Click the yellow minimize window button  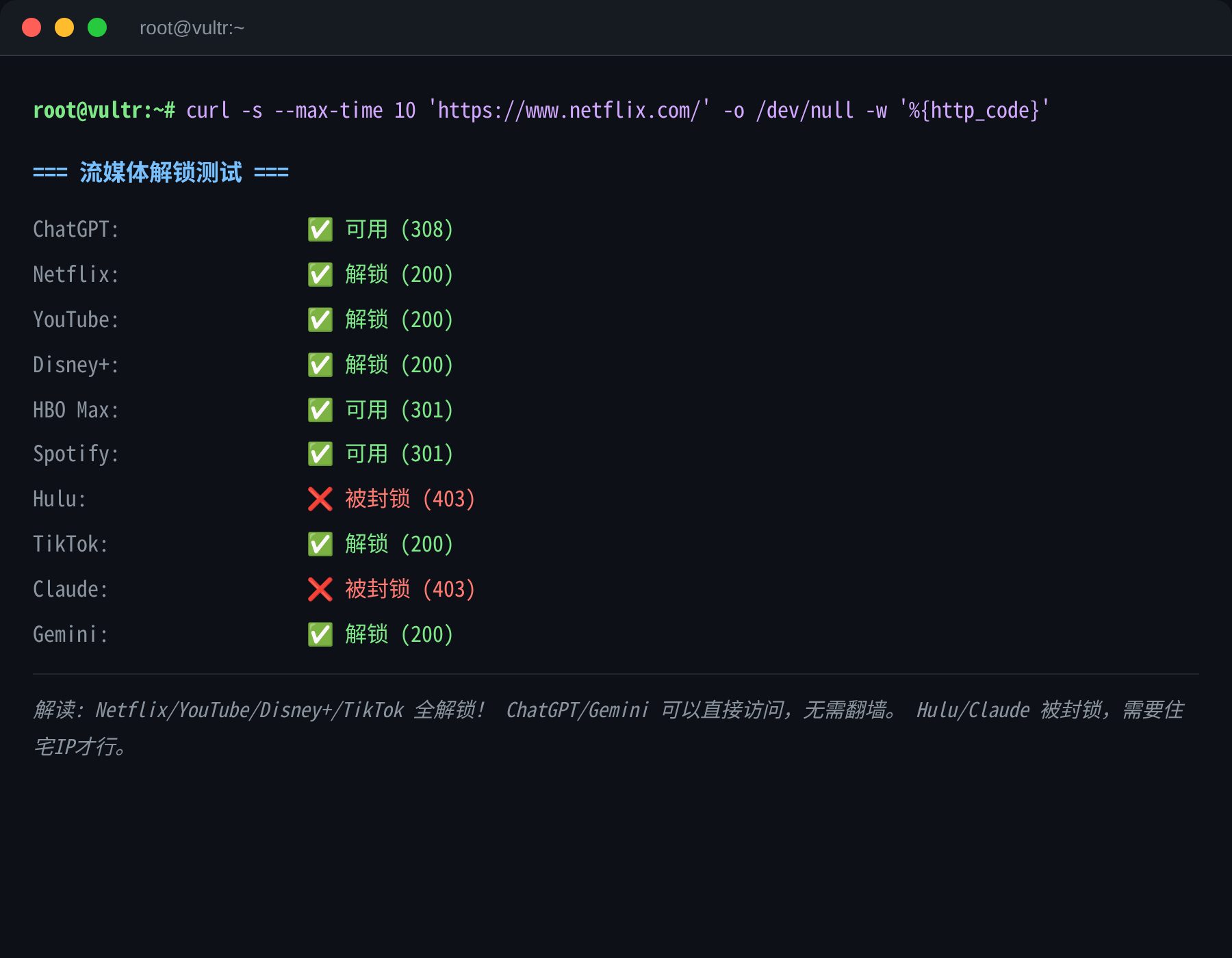(x=64, y=27)
